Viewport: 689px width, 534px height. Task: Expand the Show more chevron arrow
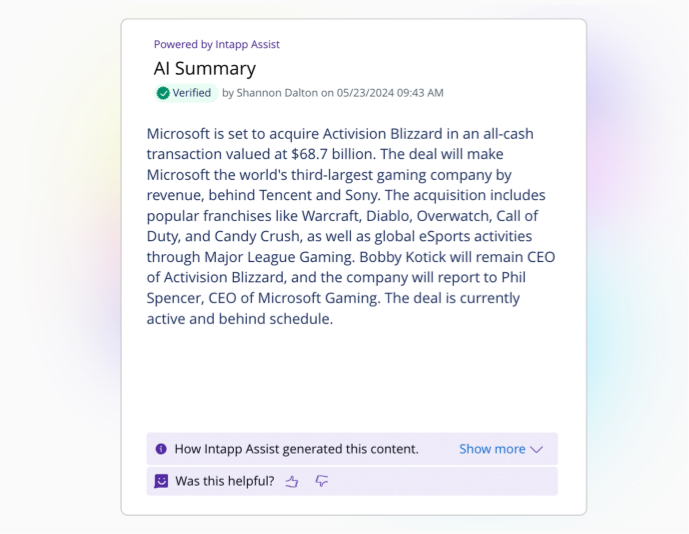(537, 449)
